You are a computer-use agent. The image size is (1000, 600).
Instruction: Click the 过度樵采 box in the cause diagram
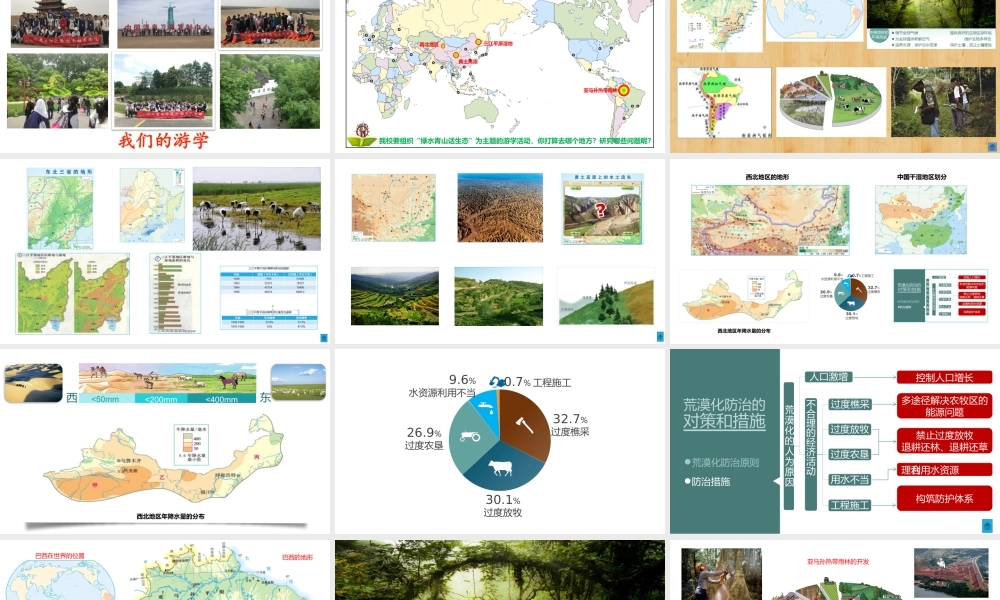coord(849,404)
